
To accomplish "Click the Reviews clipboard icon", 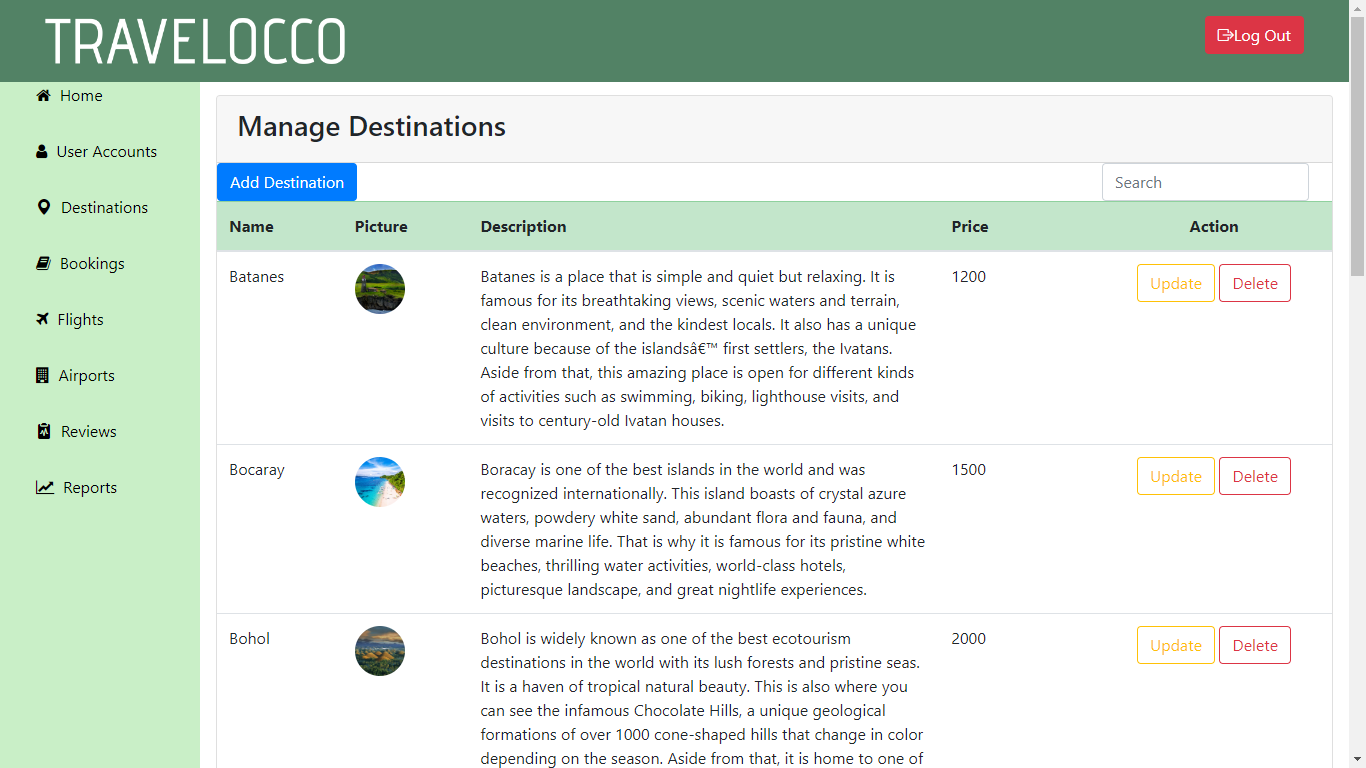I will 43,432.
